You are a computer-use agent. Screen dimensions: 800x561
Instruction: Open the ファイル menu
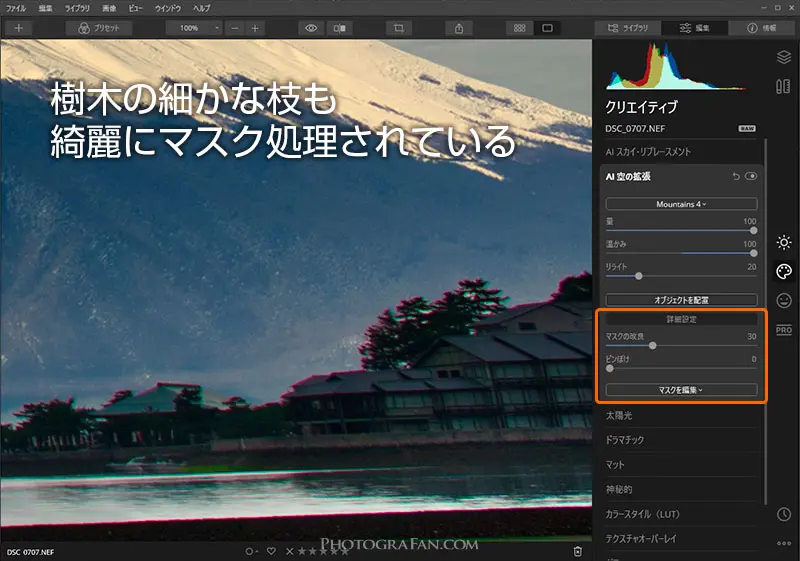(16, 8)
